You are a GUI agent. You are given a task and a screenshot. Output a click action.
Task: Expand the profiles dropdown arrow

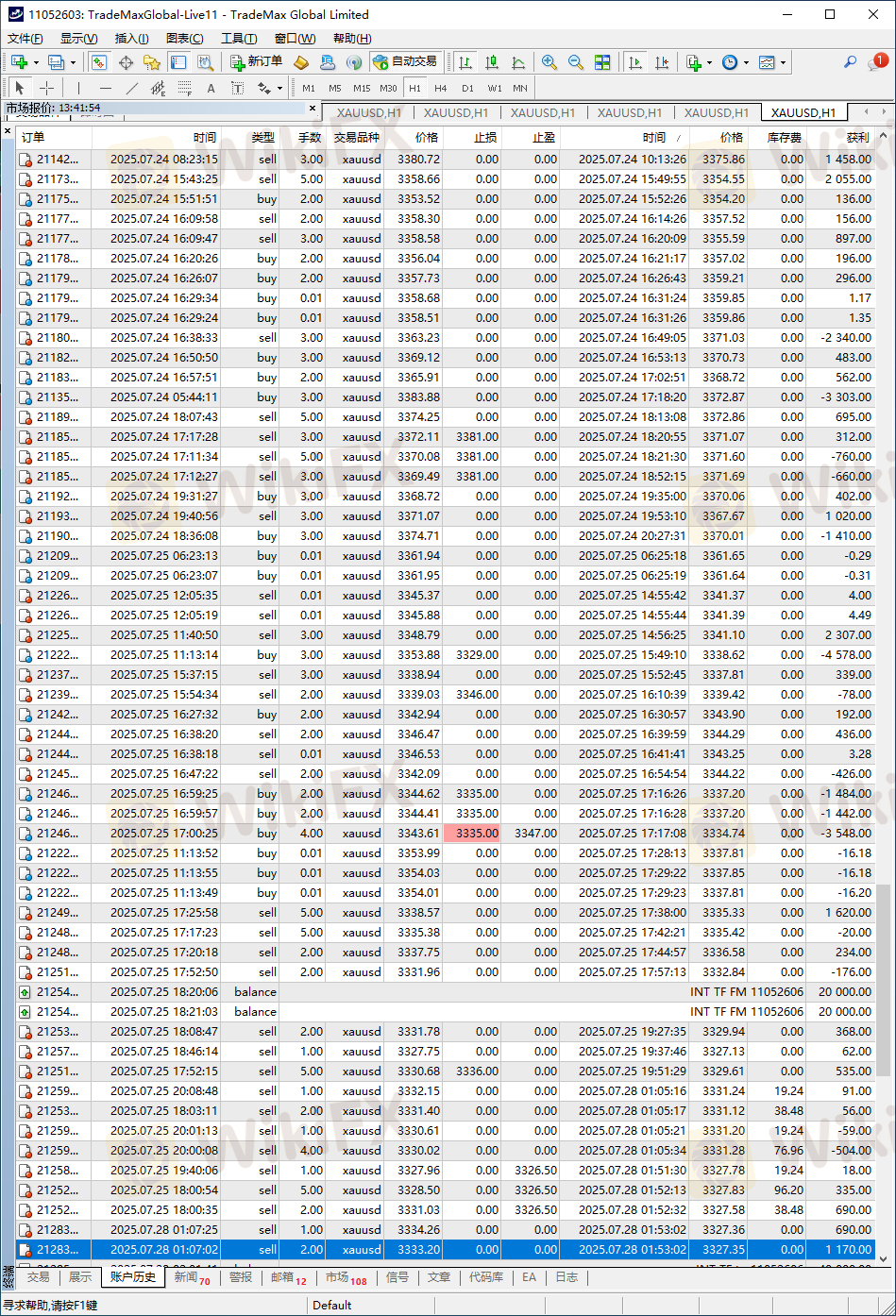coord(73,63)
